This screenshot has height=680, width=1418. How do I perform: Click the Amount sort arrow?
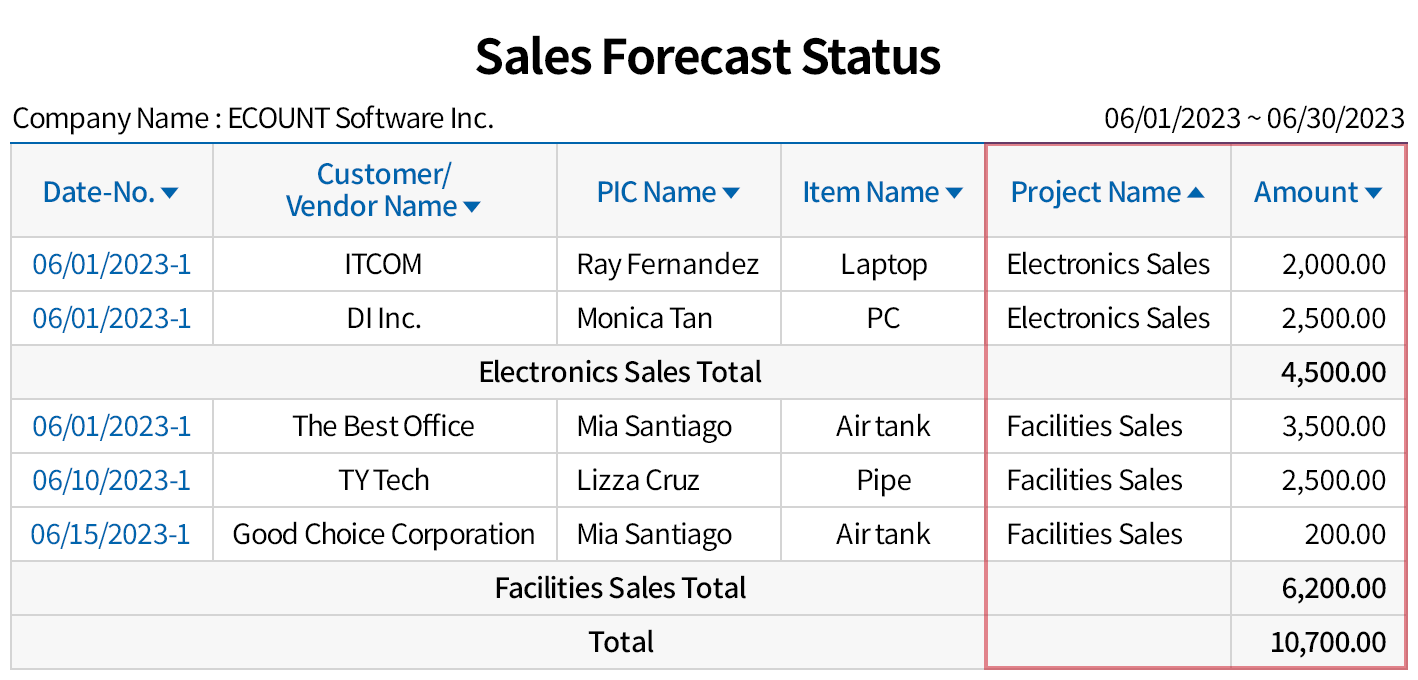pos(1373,193)
